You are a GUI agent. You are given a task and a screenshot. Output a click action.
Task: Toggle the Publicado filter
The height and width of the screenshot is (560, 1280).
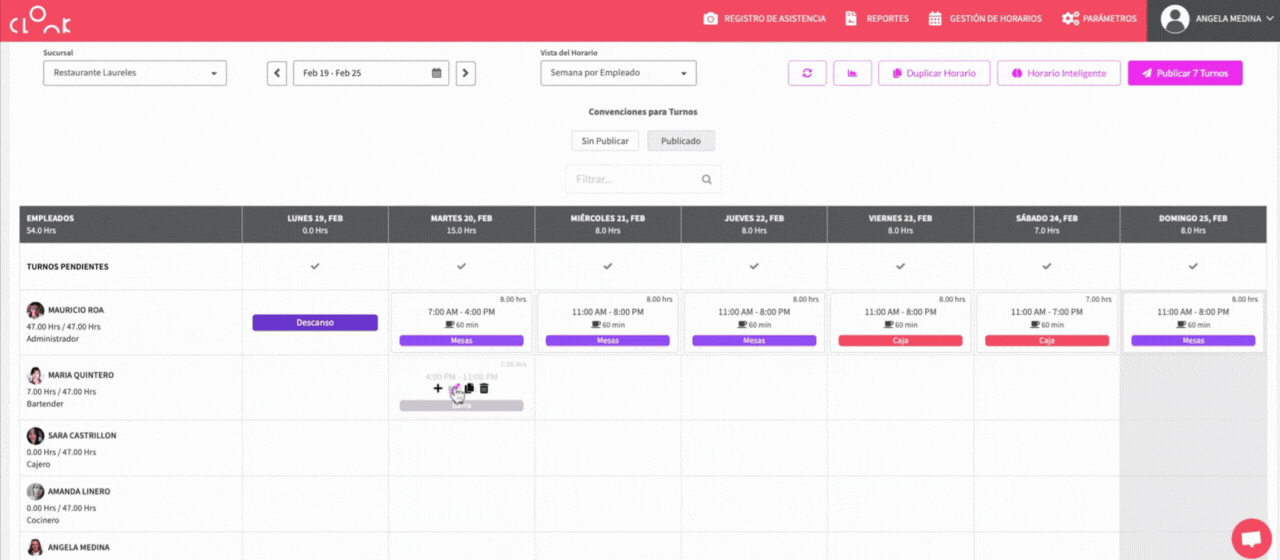point(681,141)
